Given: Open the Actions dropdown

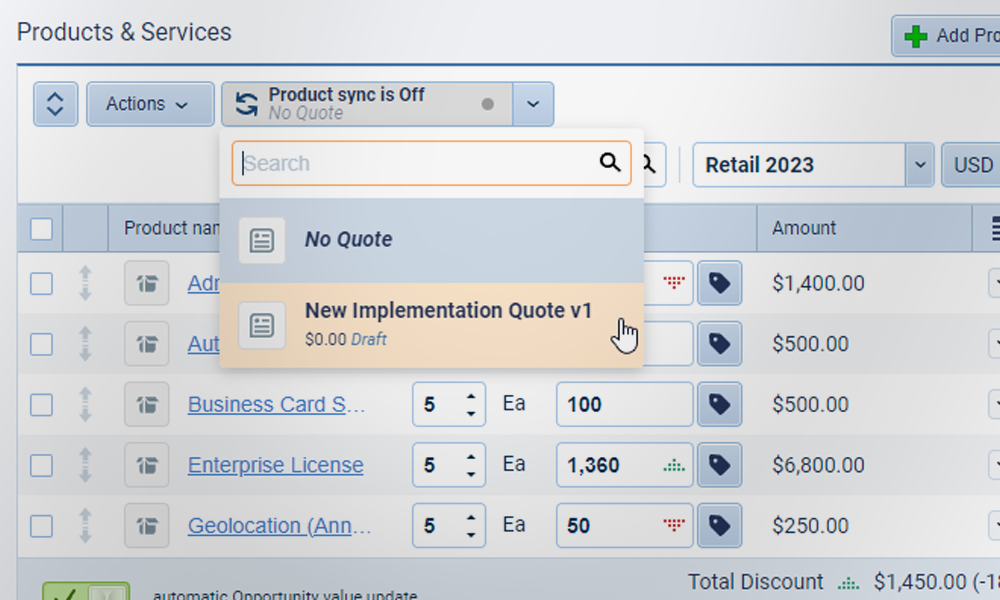Looking at the screenshot, I should [149, 104].
